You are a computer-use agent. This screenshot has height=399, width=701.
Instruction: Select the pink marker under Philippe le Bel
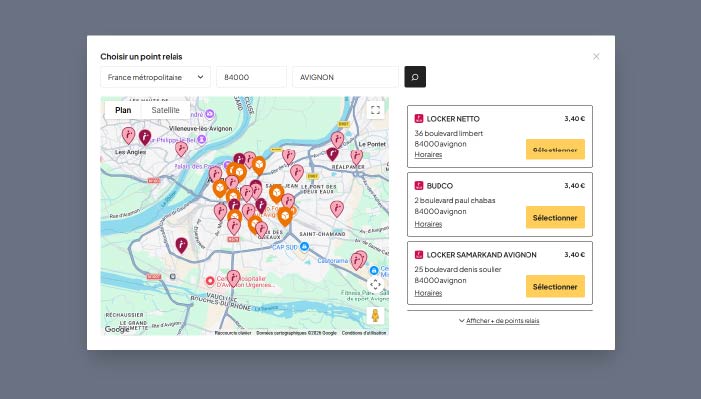pyautogui.click(x=181, y=149)
